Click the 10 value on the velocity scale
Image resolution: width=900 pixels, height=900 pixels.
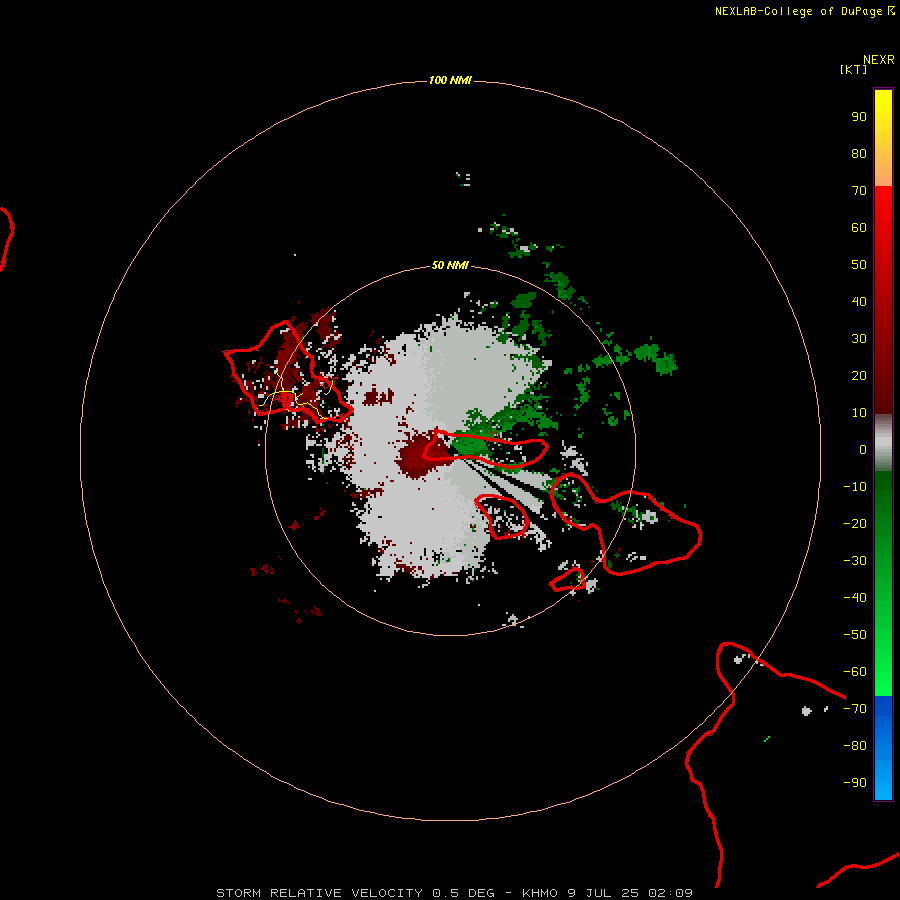(859, 413)
